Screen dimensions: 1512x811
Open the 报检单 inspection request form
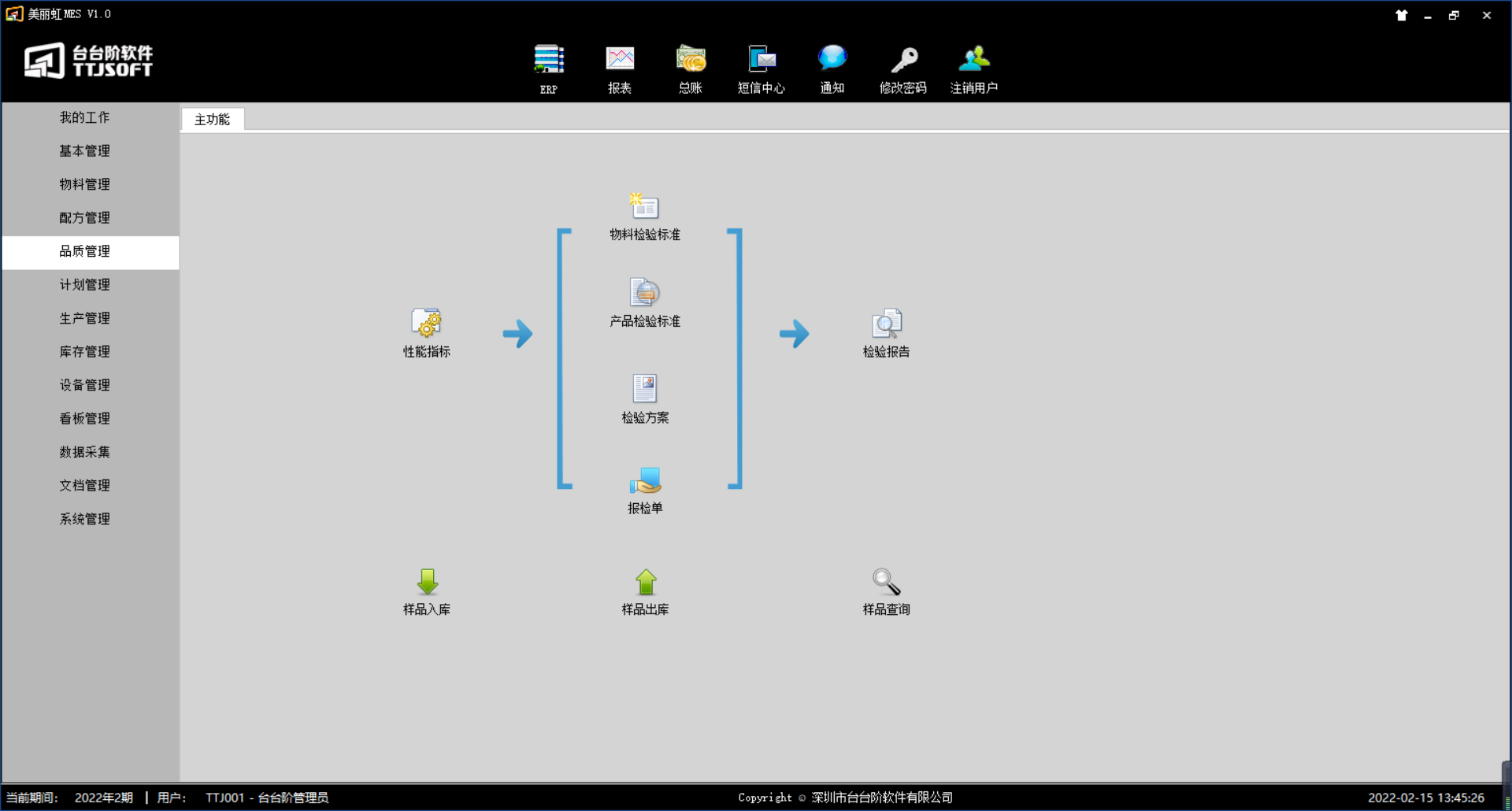(645, 481)
